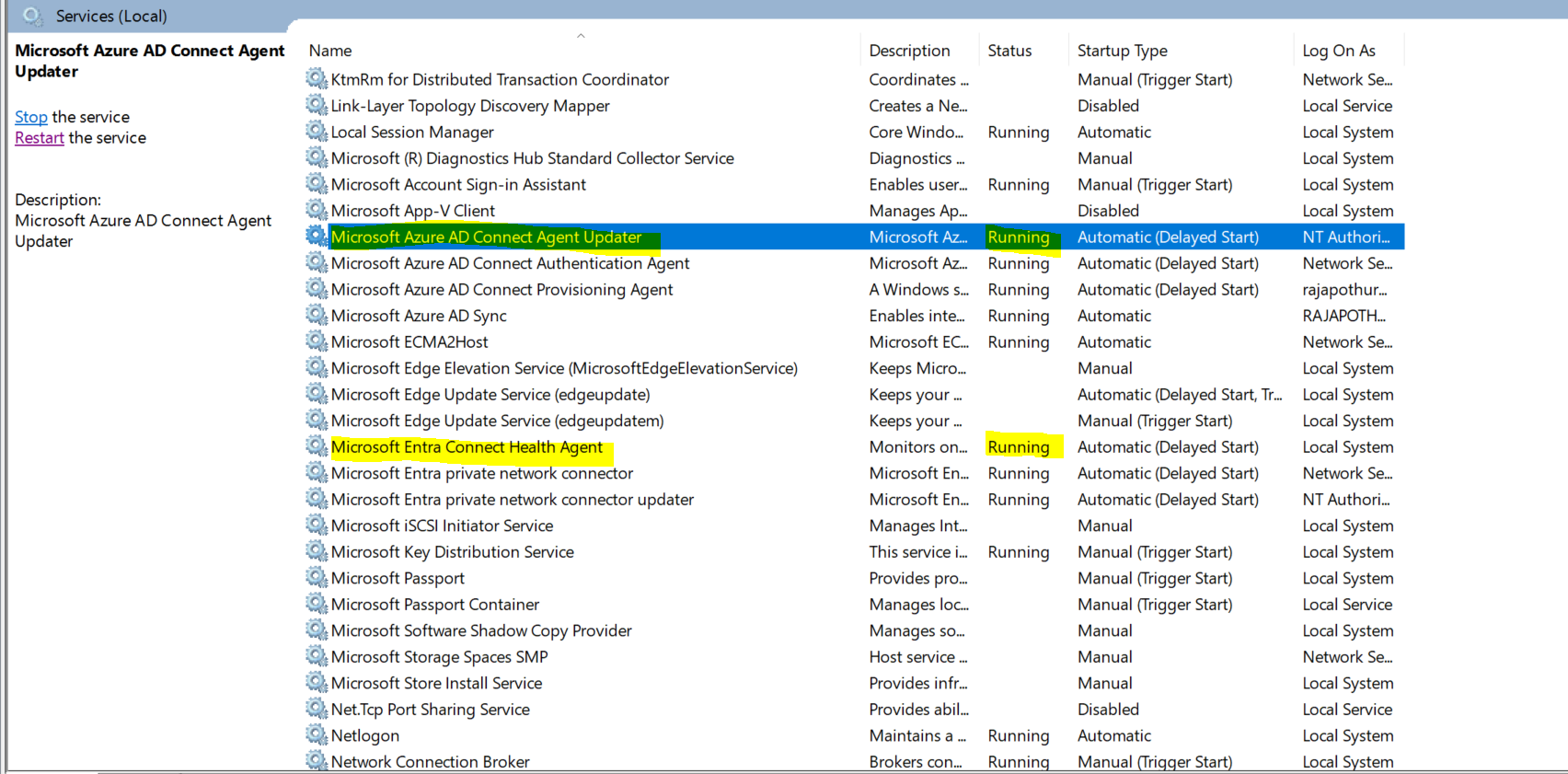Select Microsoft Azure AD Connect Provisioning Agent
Screen dimensions: 1568x774
[502, 290]
